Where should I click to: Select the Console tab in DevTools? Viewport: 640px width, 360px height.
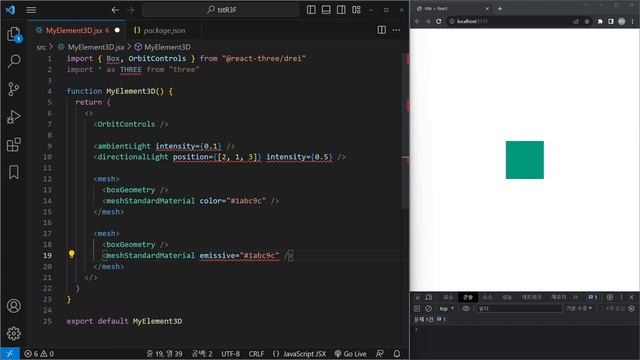(468, 297)
